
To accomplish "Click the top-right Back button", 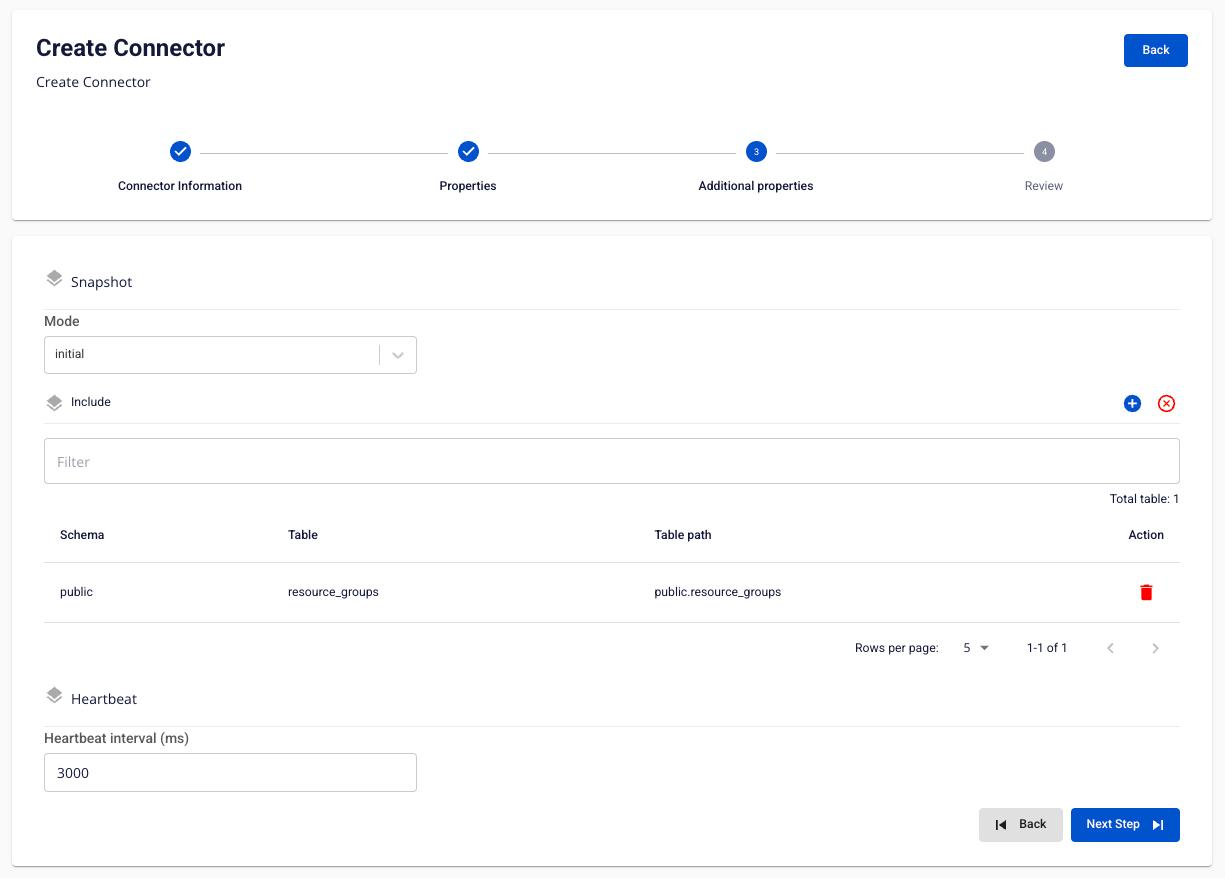I will 1156,50.
